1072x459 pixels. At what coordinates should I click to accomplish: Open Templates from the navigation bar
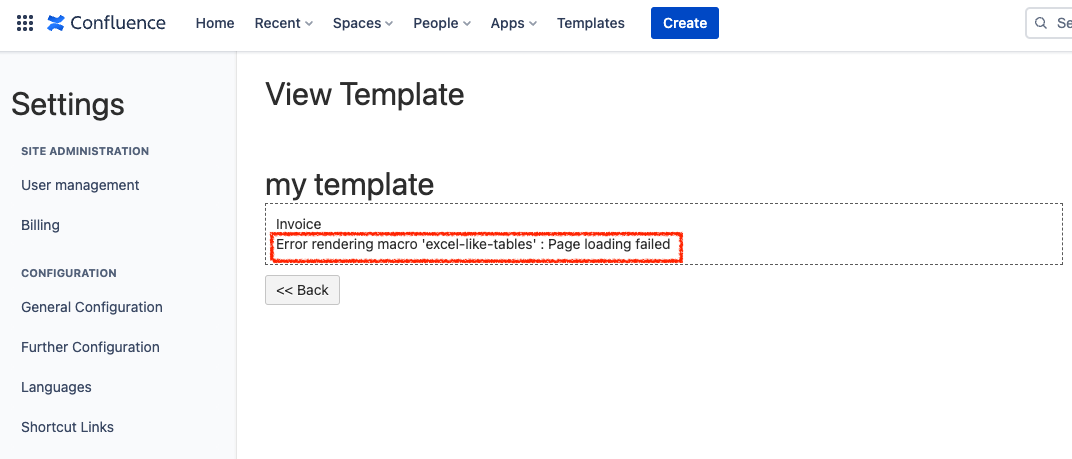pos(591,23)
